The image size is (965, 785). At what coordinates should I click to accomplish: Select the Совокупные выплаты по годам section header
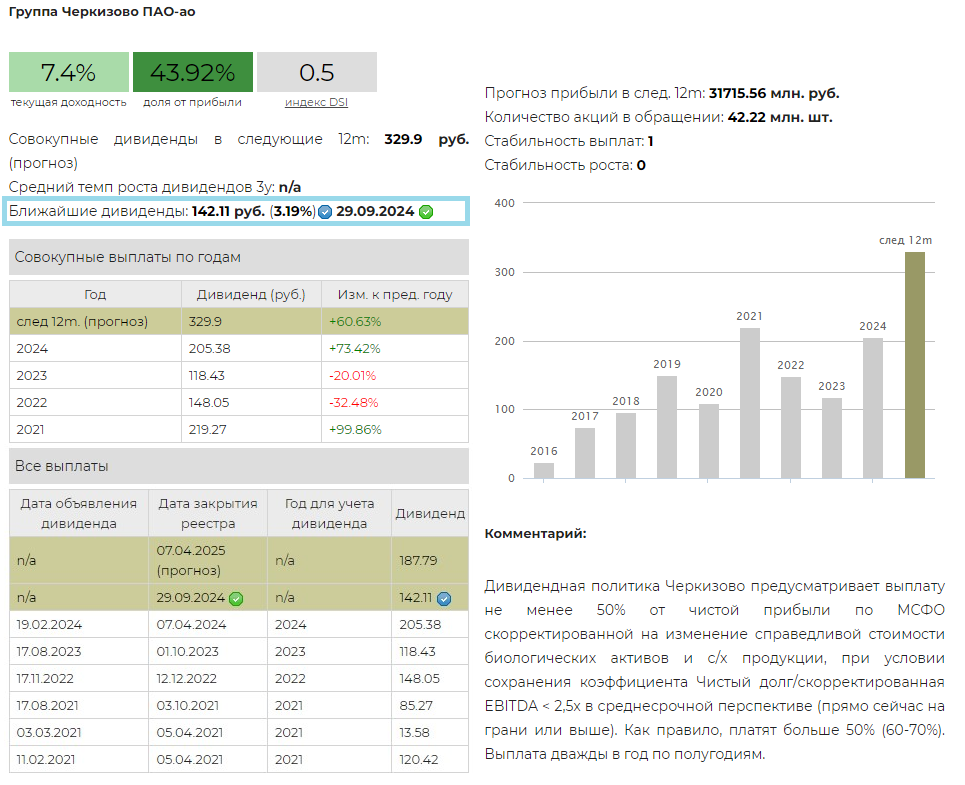[x=238, y=257]
